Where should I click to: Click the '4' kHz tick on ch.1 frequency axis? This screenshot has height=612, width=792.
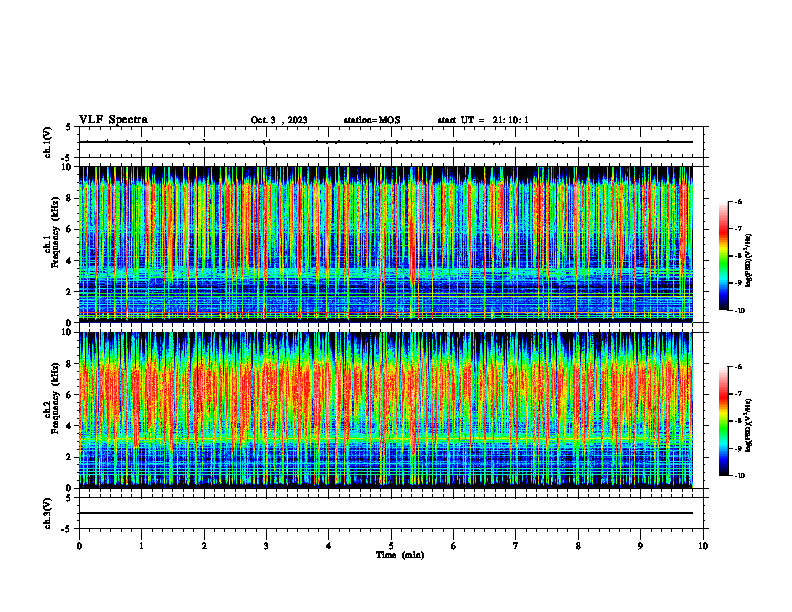point(70,261)
